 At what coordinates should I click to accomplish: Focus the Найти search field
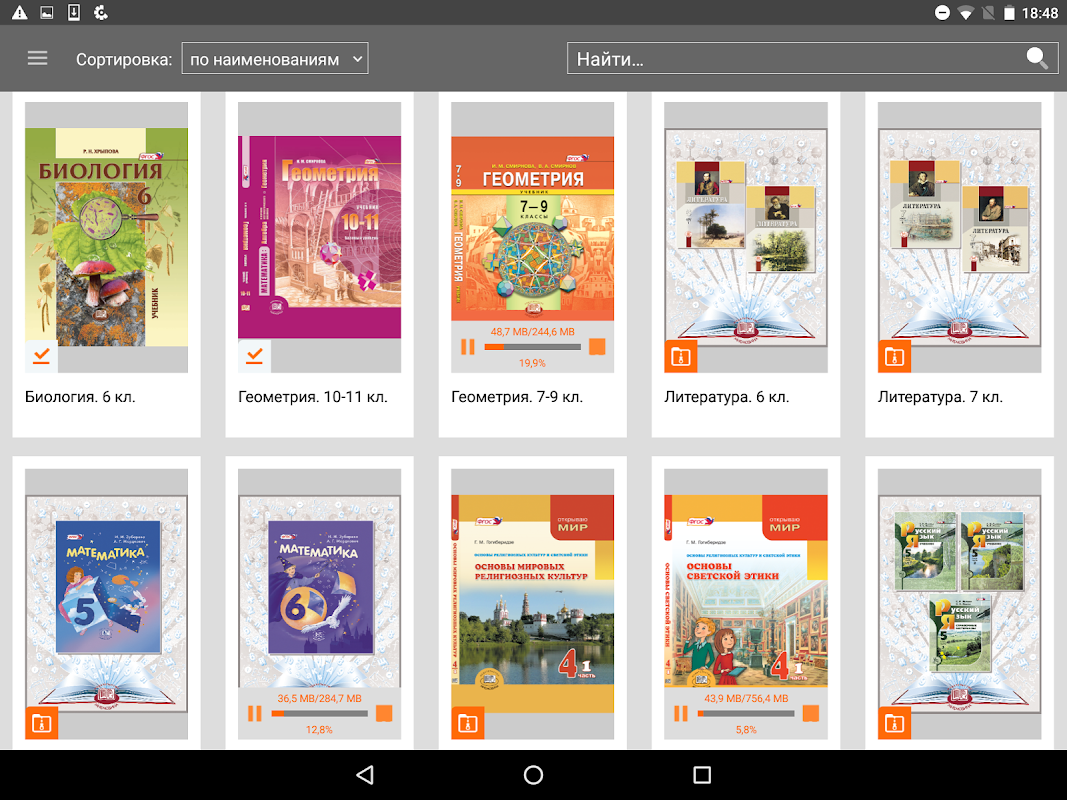pyautogui.click(x=812, y=59)
